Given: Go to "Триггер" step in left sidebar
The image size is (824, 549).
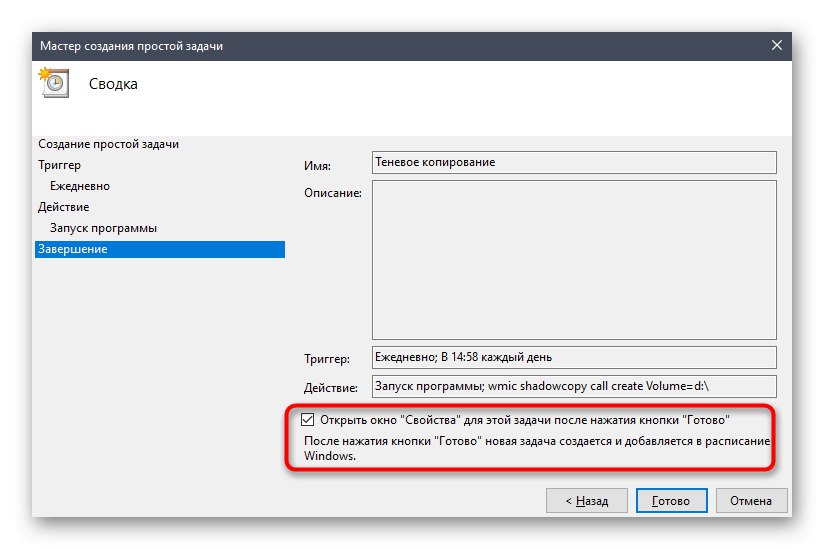Looking at the screenshot, I should tap(60, 165).
